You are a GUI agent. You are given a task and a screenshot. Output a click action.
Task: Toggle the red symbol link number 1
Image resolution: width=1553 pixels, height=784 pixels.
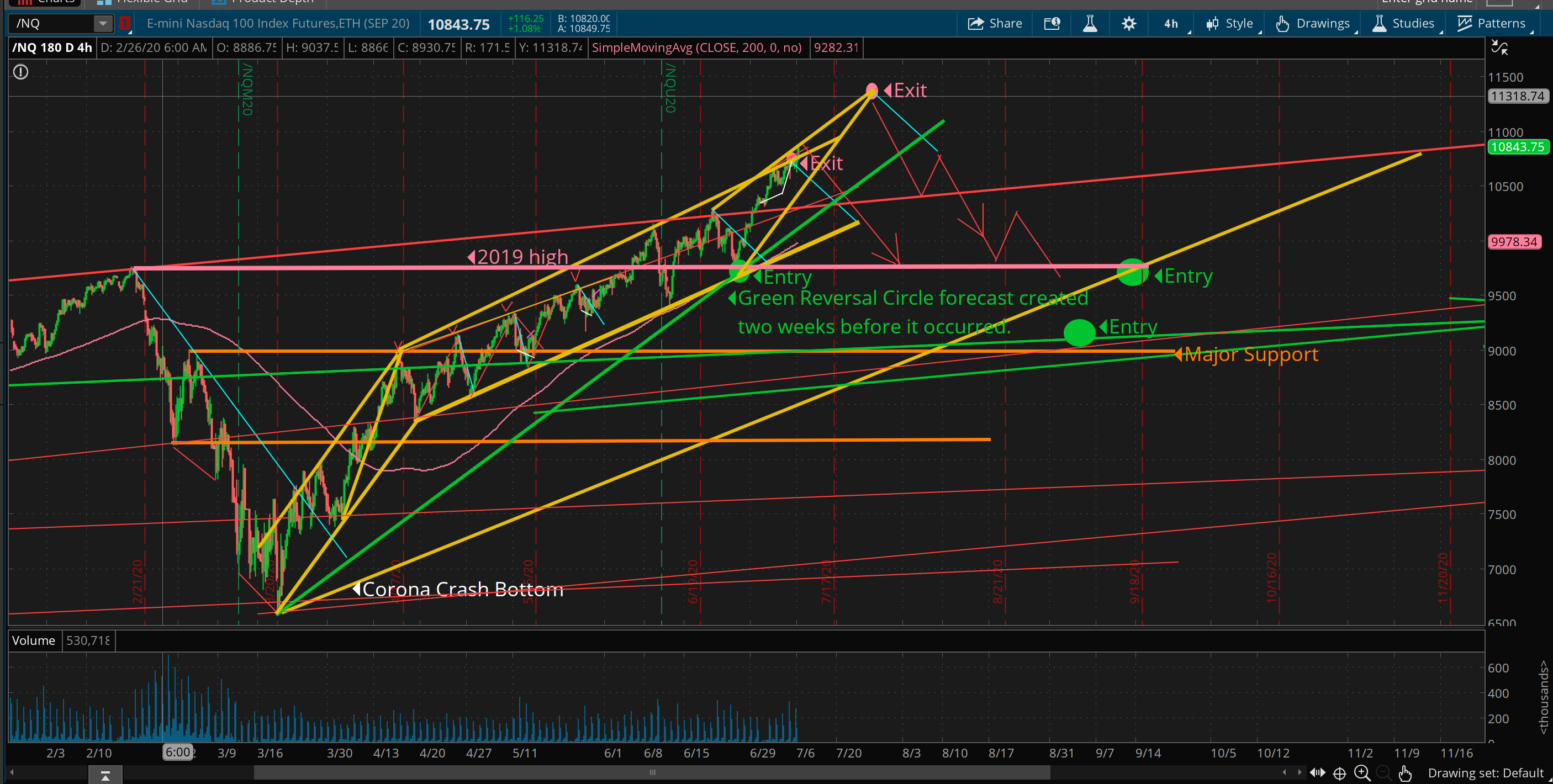pyautogui.click(x=125, y=24)
